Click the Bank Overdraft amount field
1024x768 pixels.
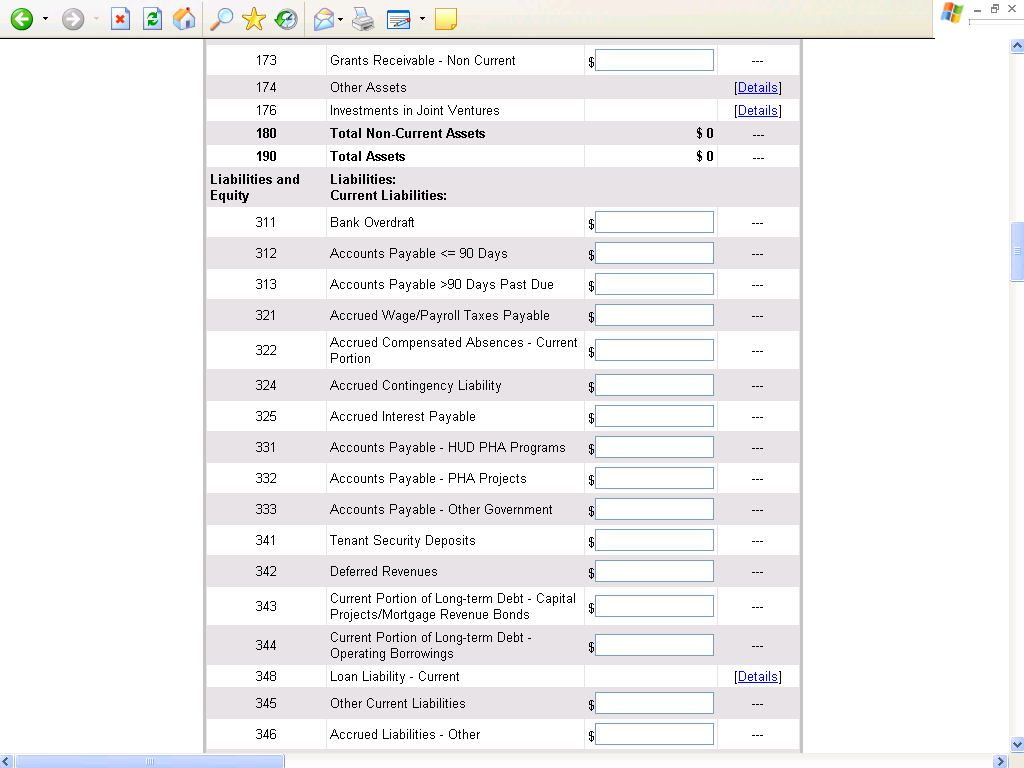(654, 222)
